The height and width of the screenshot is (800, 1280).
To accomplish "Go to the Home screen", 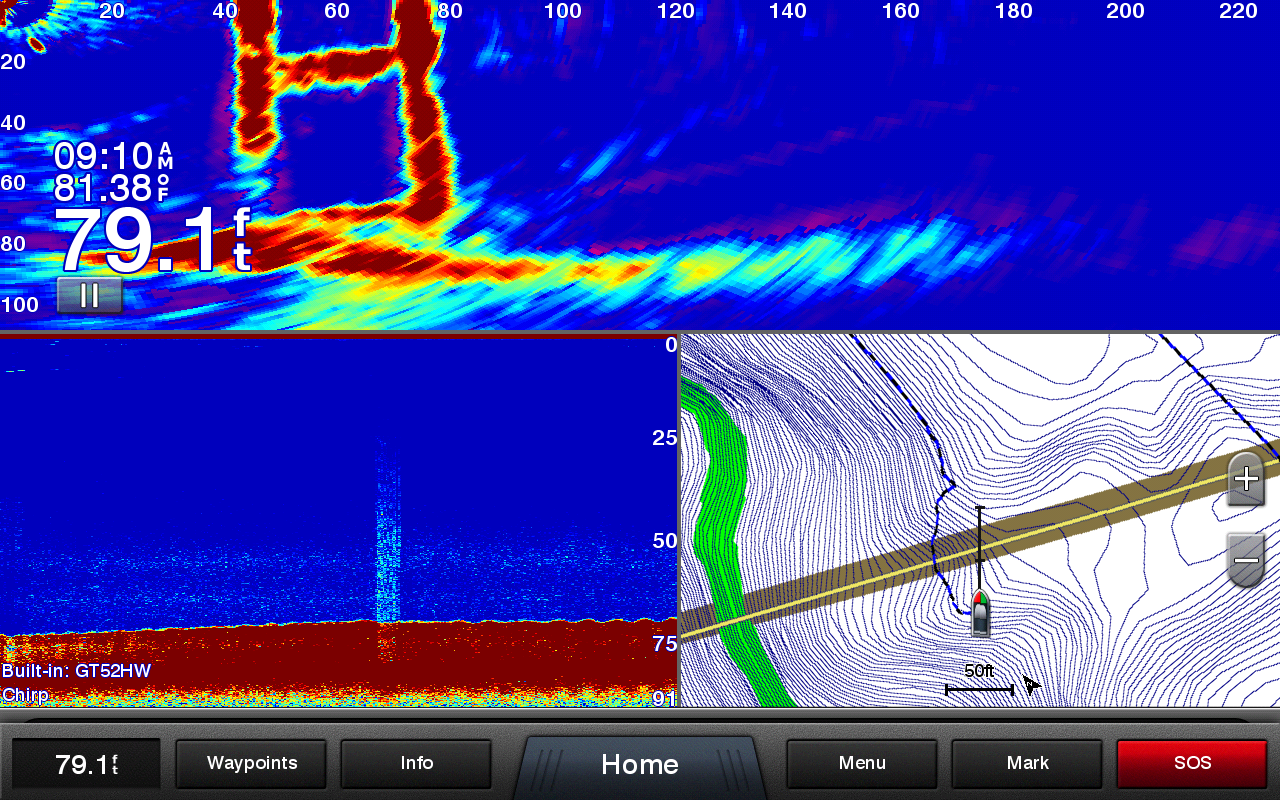I will (x=639, y=765).
